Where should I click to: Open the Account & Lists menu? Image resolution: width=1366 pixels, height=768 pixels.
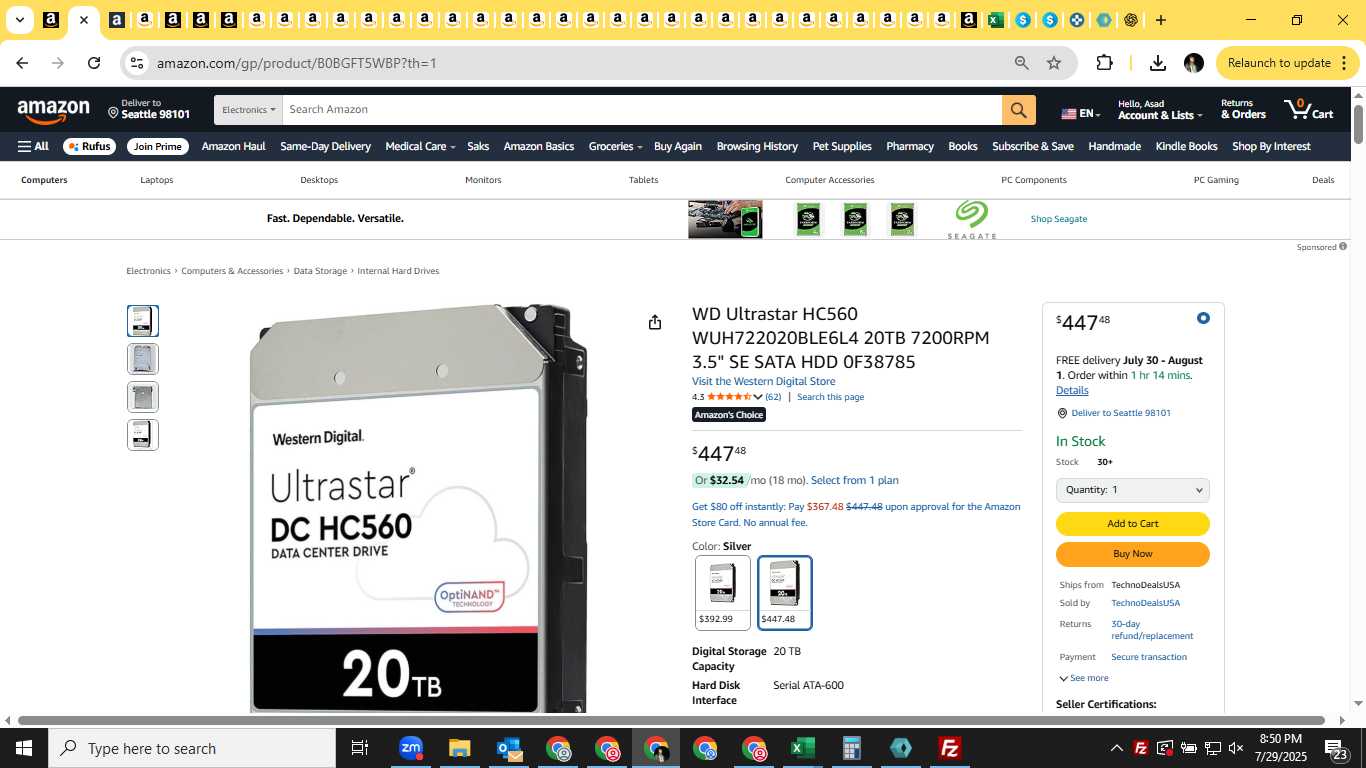1159,109
